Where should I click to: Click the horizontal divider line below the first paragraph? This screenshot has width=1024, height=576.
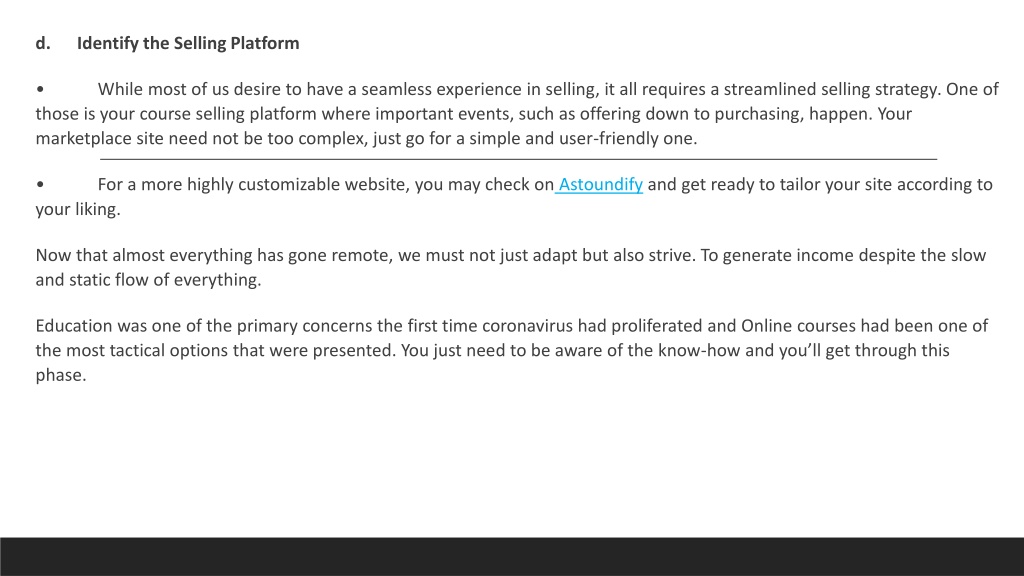pyautogui.click(x=519, y=159)
